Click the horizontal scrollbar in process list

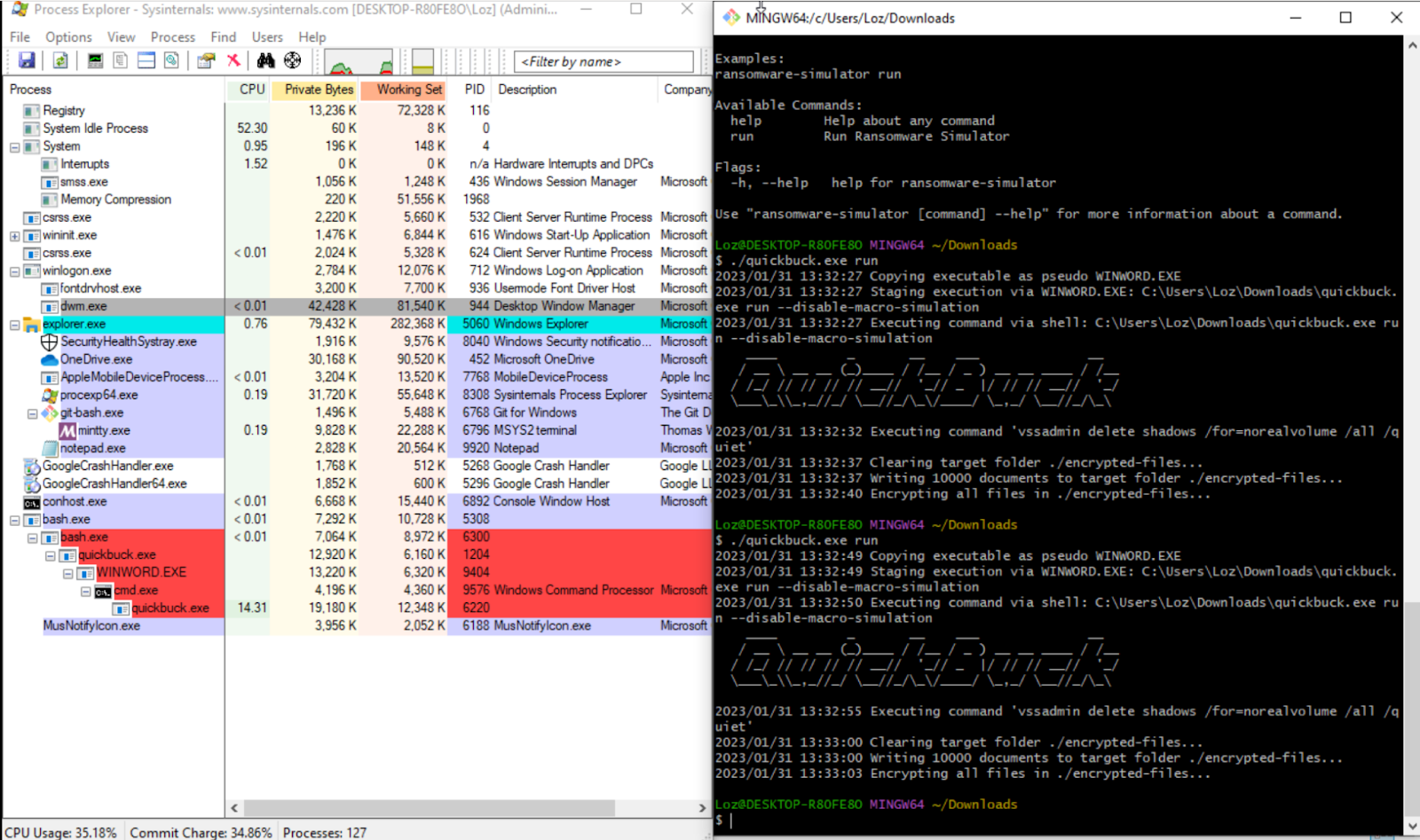[x=429, y=808]
